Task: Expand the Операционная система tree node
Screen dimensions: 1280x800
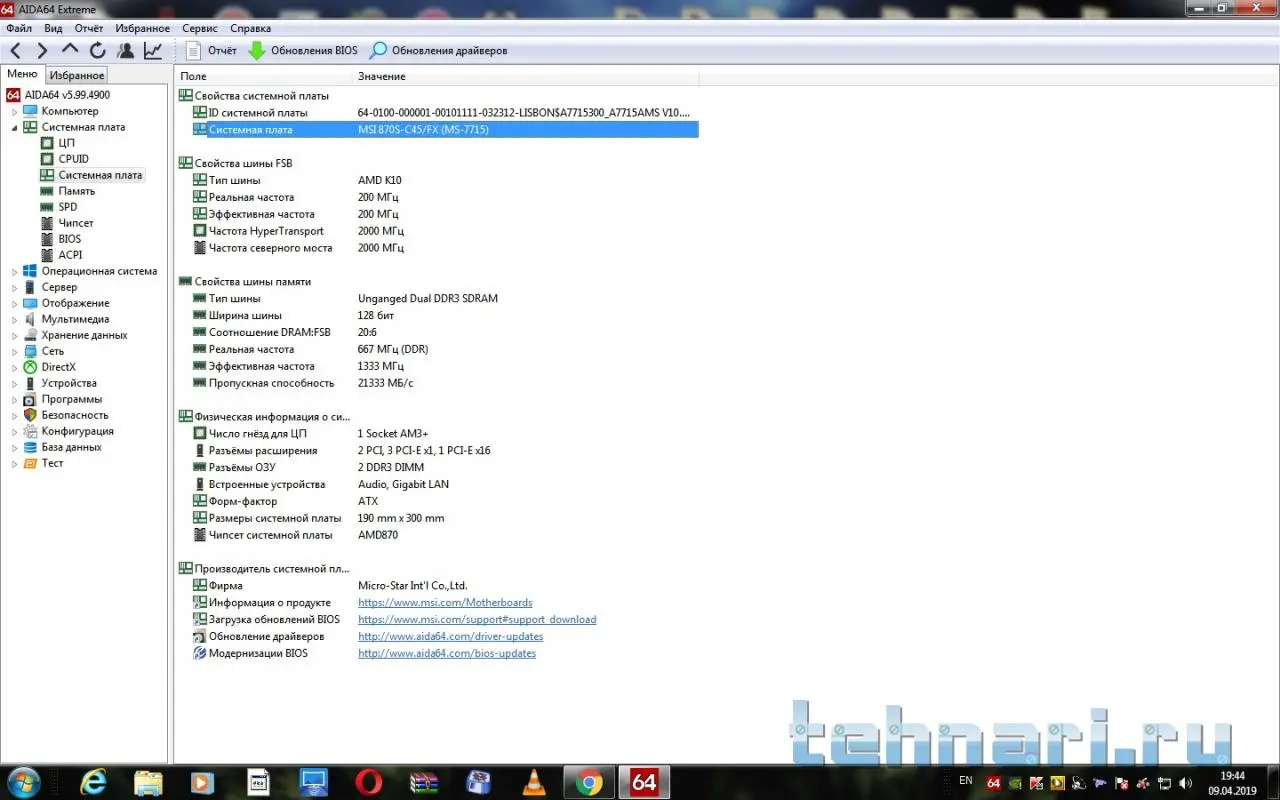Action: pos(15,271)
